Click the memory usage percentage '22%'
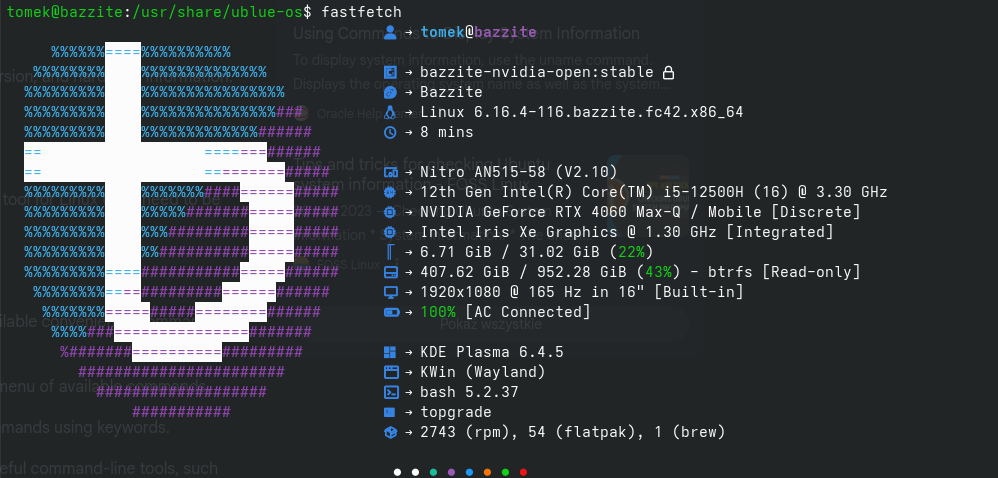 631,252
